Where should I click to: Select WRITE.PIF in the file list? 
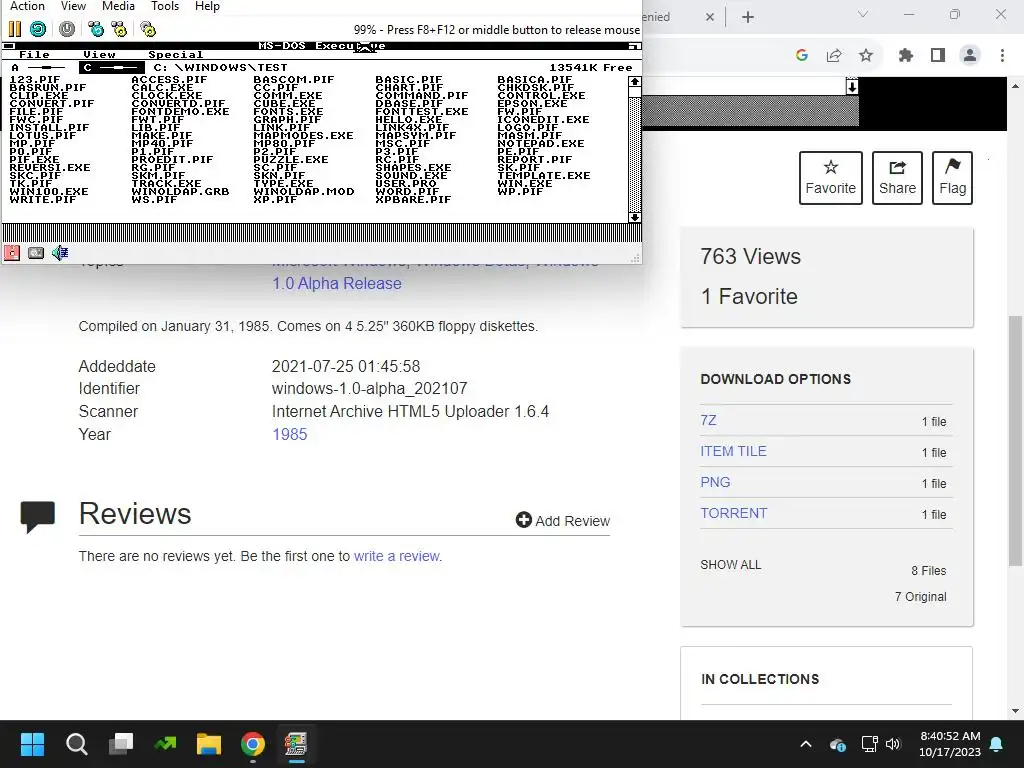point(42,199)
